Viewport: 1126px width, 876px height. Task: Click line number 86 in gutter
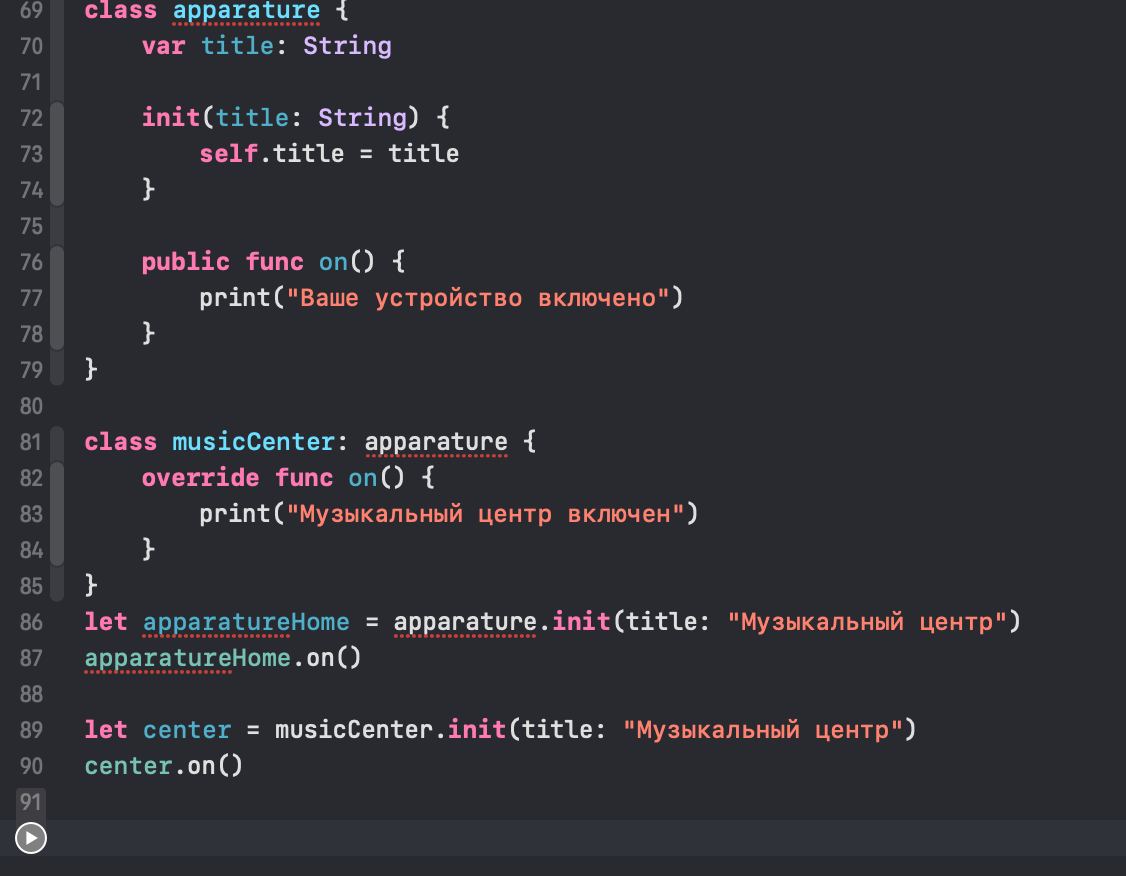click(31, 622)
